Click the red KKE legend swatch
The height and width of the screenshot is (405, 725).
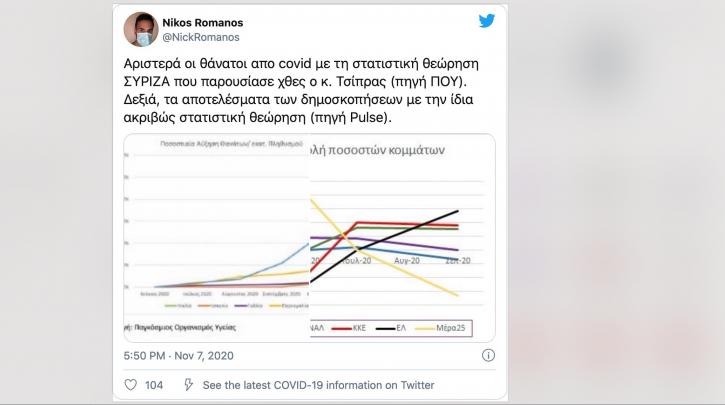pos(336,327)
